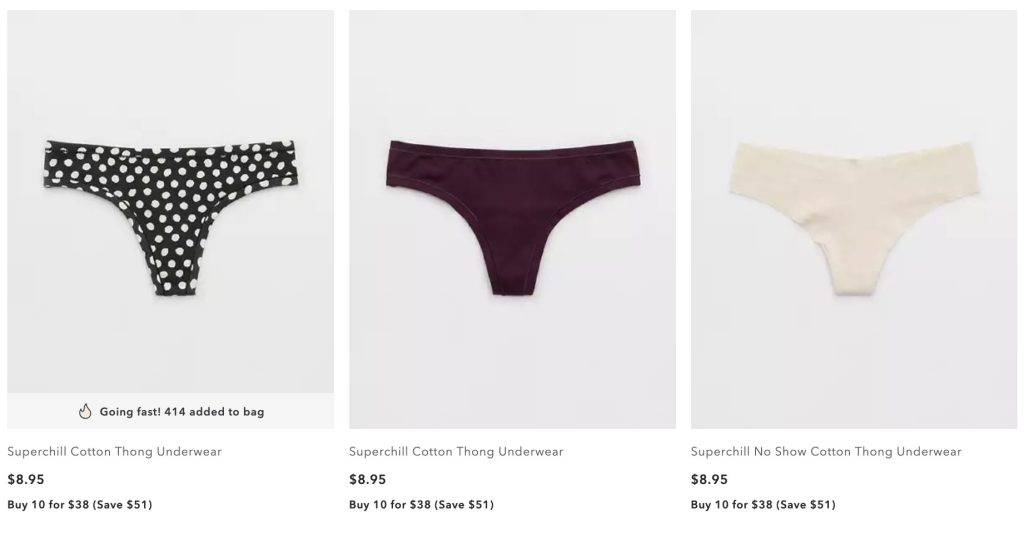Click '(Save $51)' text under the burgundy thong
The width and height of the screenshot is (1024, 534).
coord(464,505)
